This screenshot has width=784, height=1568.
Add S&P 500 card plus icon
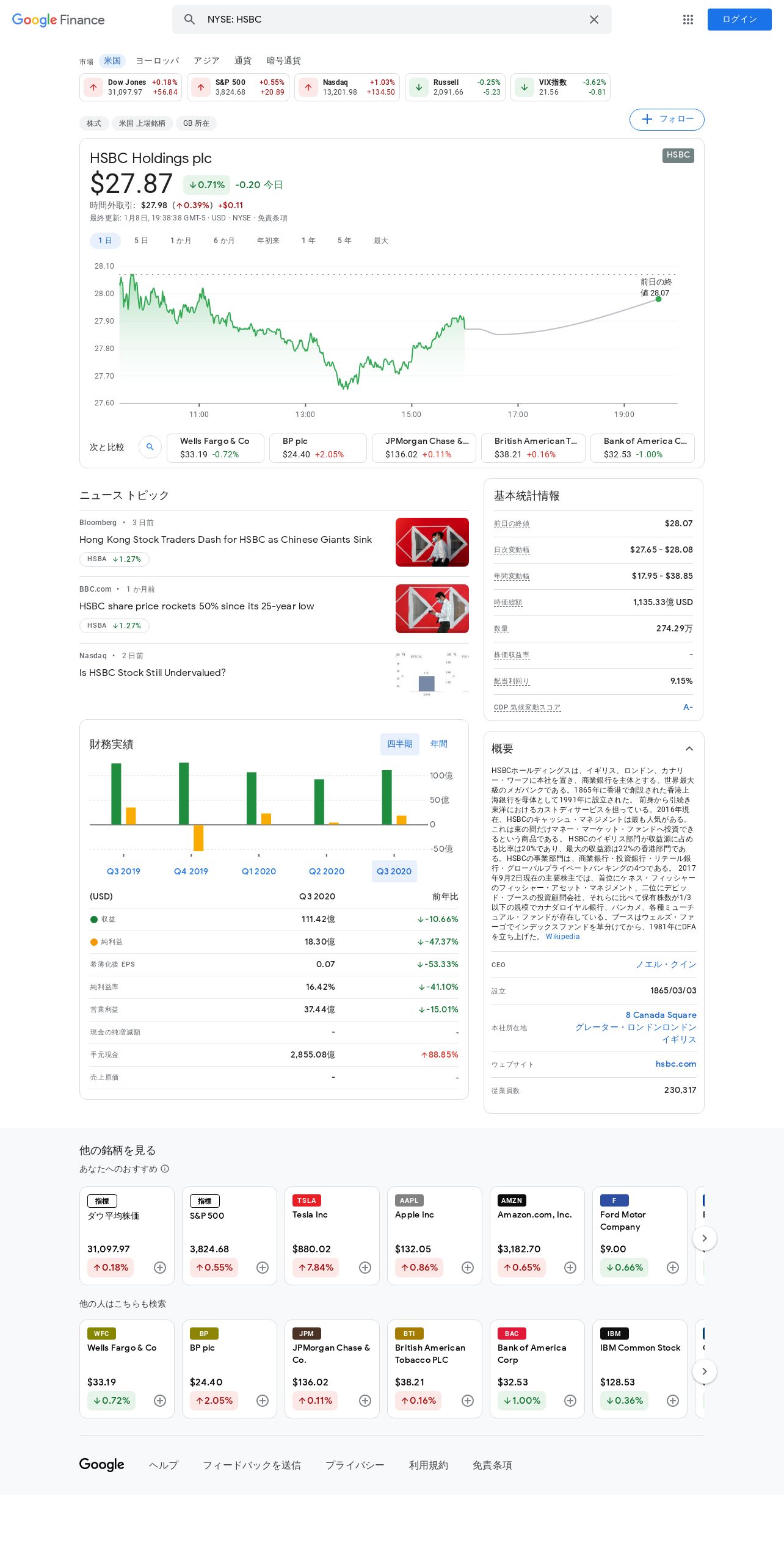(x=263, y=1268)
